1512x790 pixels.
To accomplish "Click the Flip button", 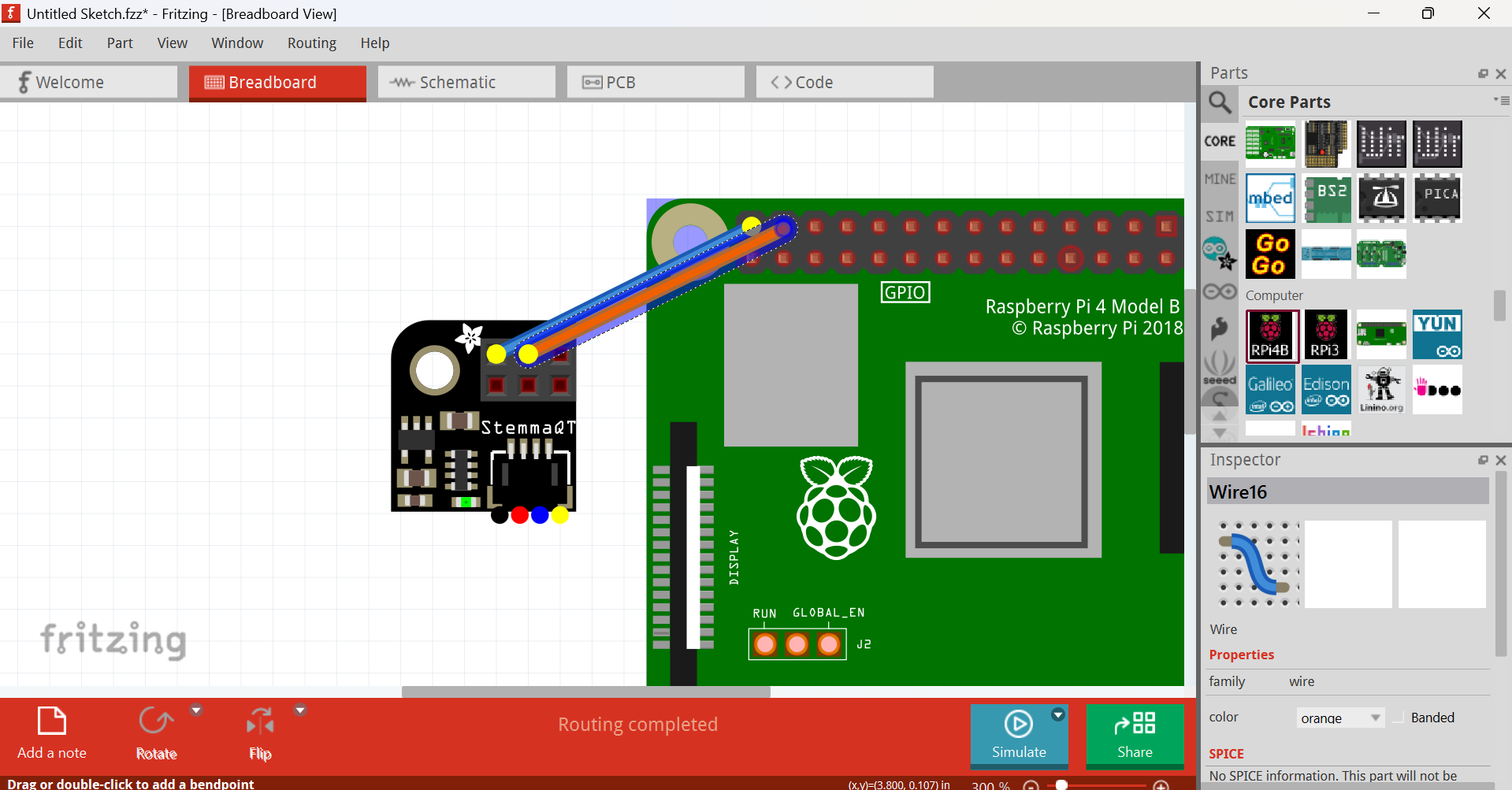I will [260, 733].
